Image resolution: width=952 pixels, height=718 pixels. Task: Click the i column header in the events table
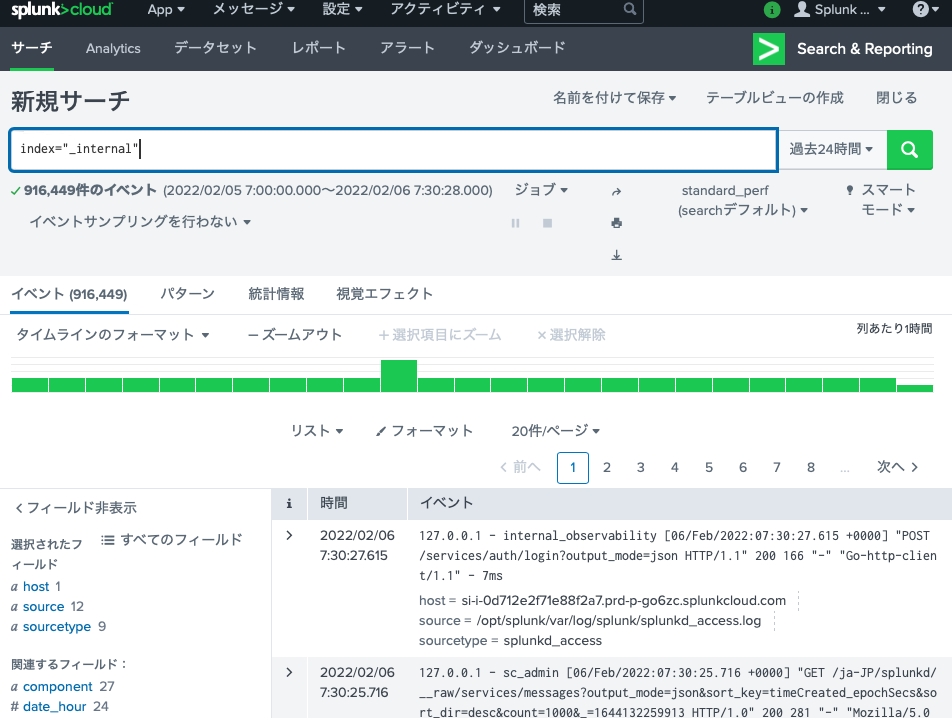click(x=288, y=503)
